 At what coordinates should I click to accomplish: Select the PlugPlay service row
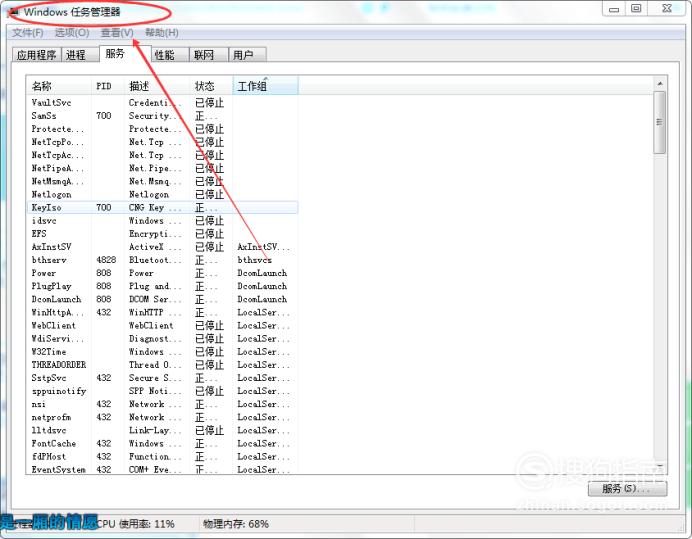[x=162, y=286]
